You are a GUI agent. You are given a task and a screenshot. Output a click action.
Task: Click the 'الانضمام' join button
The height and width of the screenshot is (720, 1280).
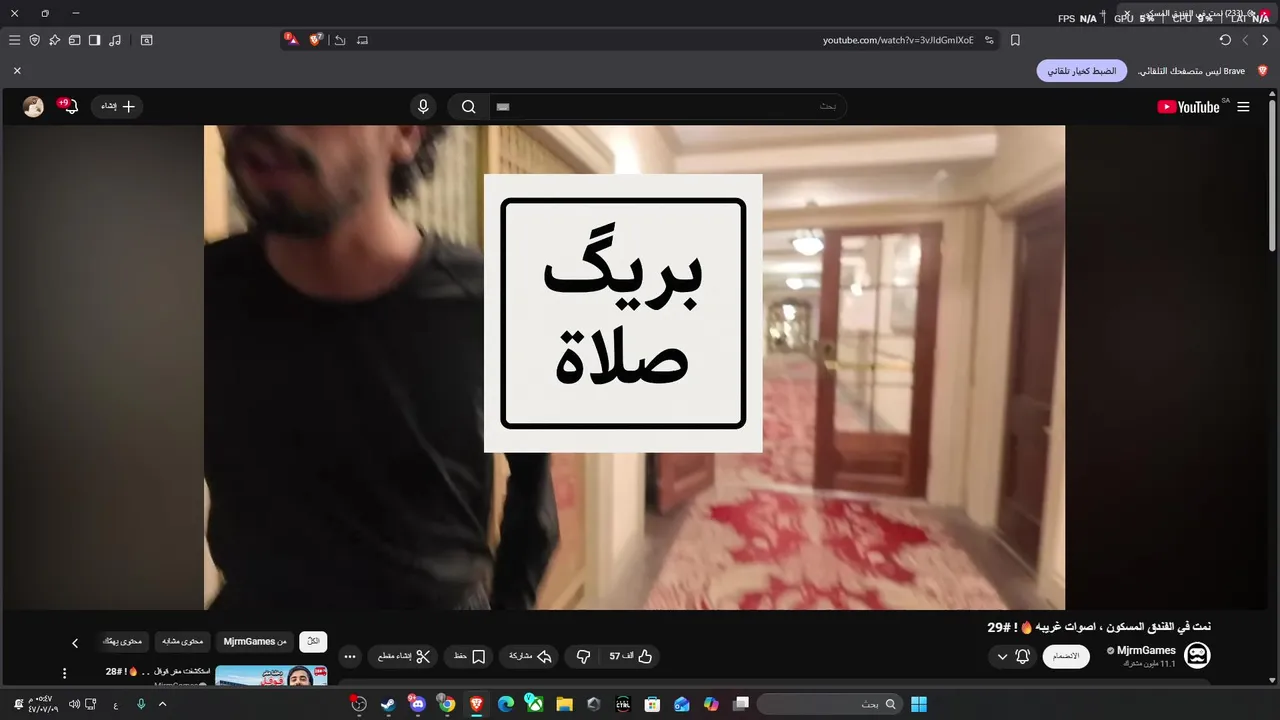point(1067,656)
